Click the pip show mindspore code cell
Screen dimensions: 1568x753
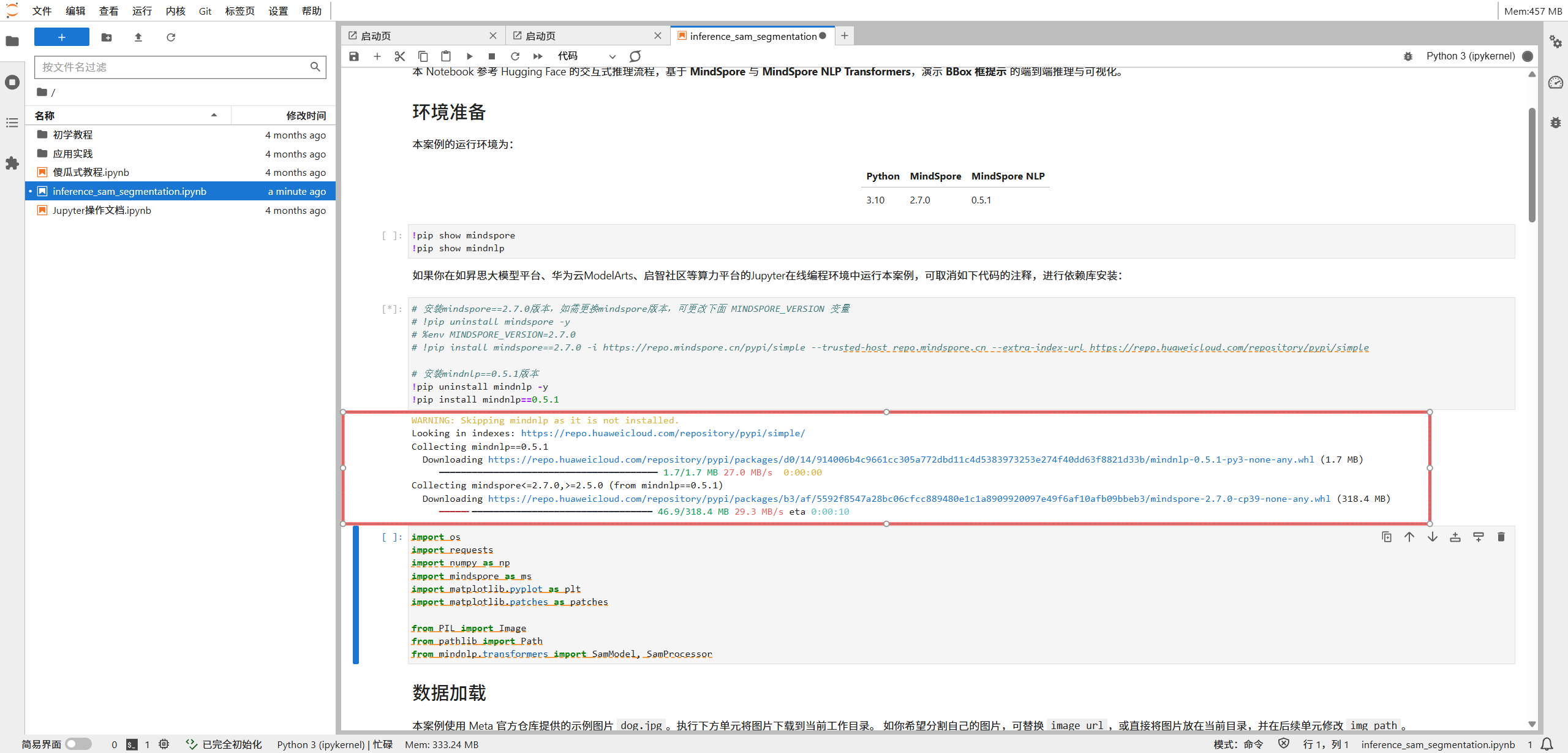click(x=962, y=242)
